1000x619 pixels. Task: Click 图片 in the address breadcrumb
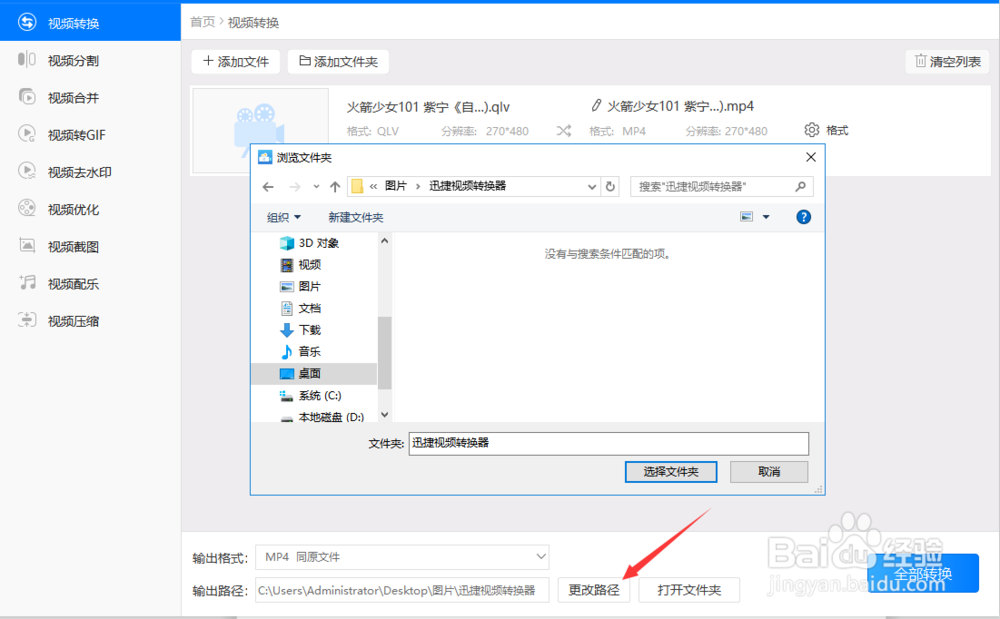(396, 186)
